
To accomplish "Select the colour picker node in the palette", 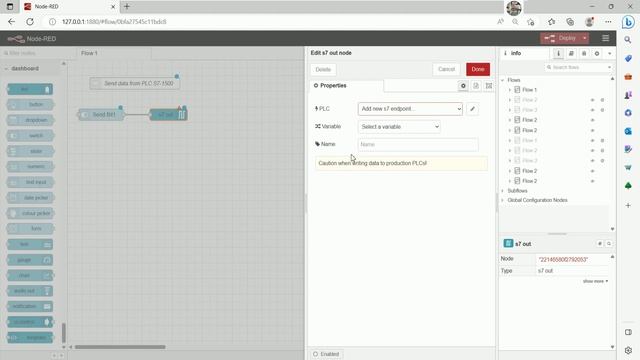I will (30, 213).
